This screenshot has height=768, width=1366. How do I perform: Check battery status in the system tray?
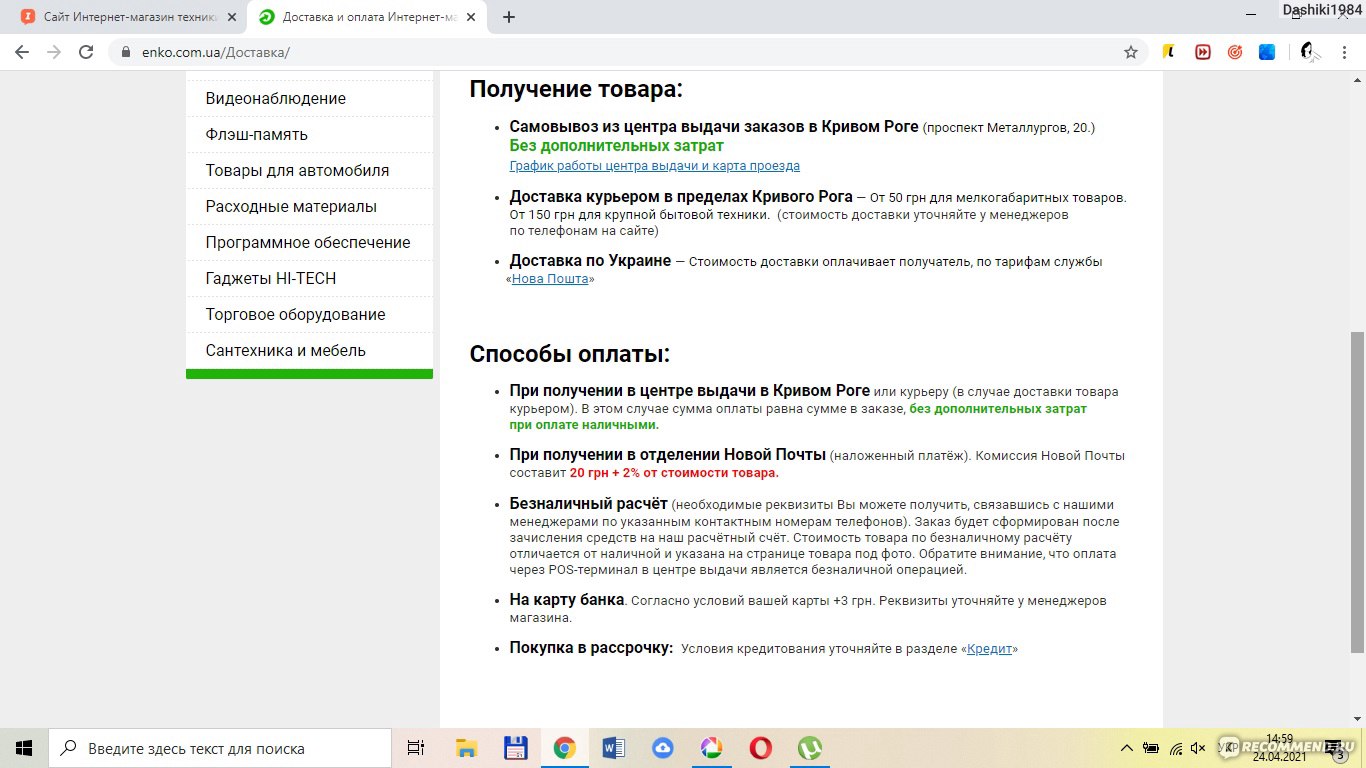pyautogui.click(x=1151, y=748)
